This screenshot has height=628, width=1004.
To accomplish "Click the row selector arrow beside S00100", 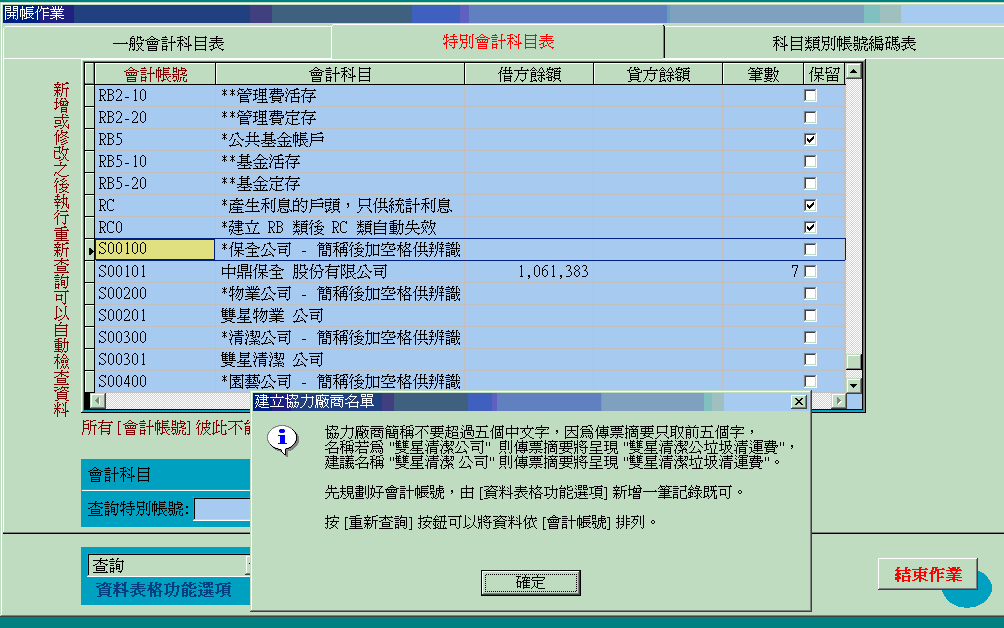I will [x=89, y=249].
